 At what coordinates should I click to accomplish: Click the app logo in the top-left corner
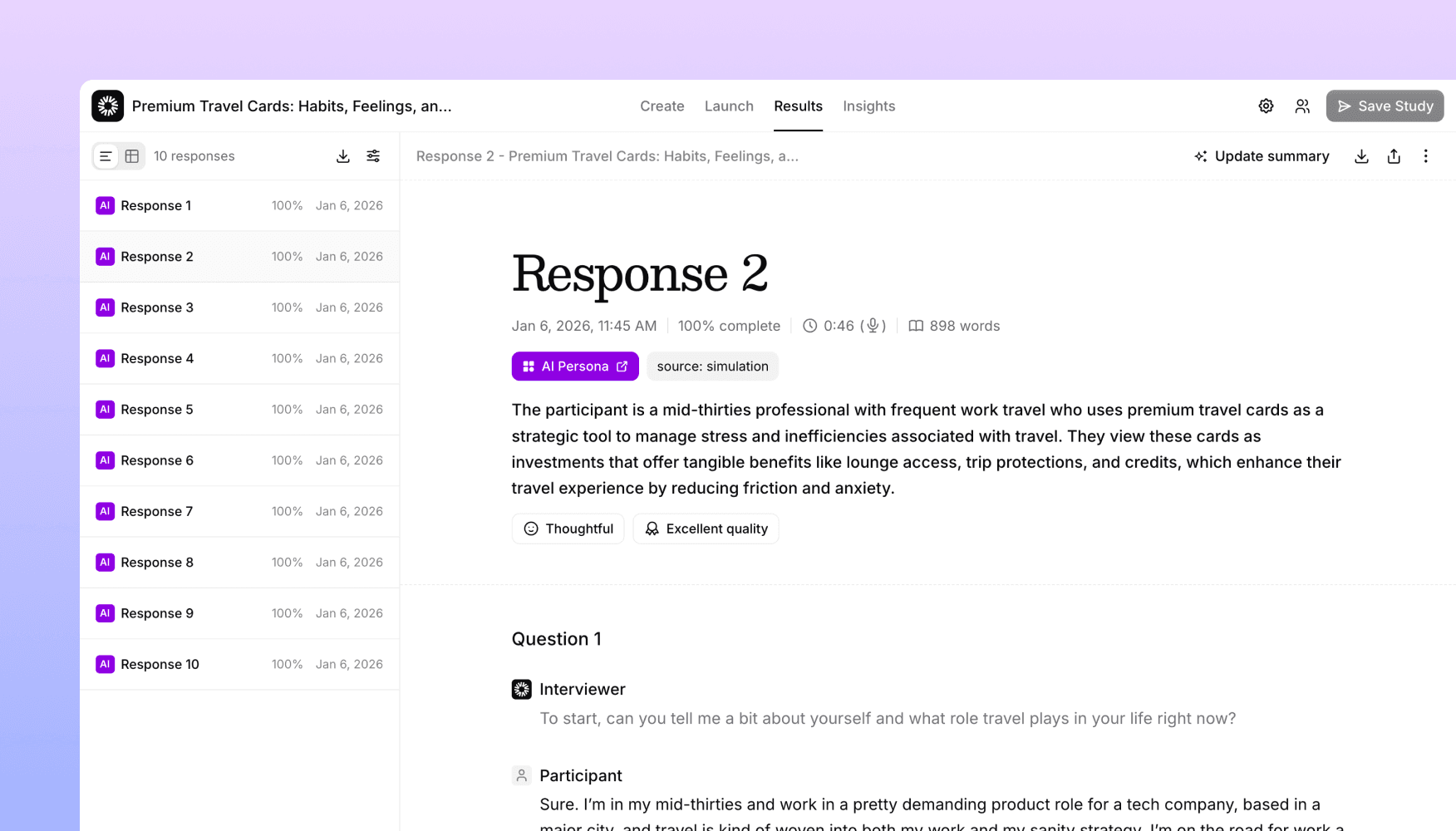coord(107,106)
